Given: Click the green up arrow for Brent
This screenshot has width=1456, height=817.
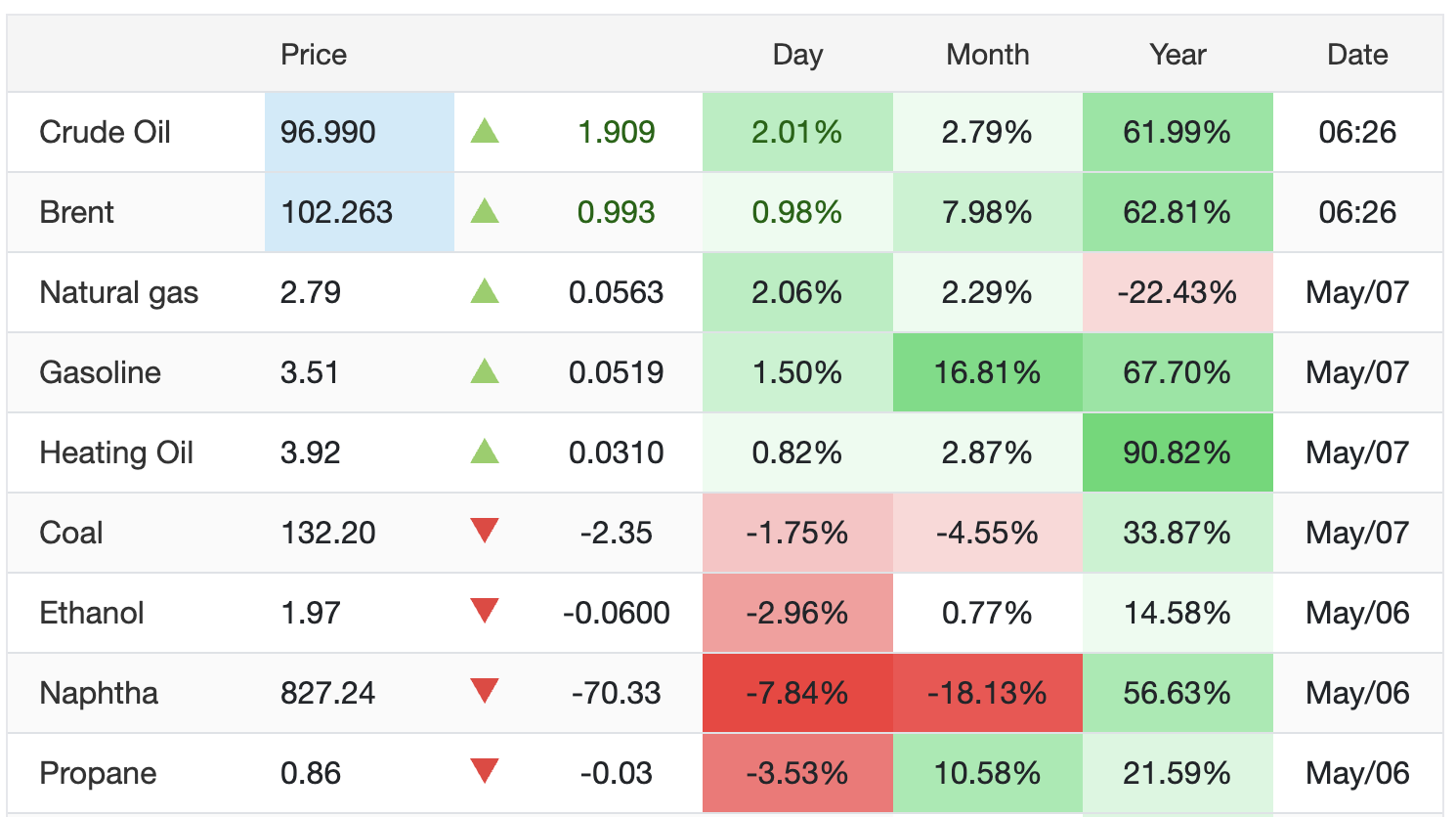Looking at the screenshot, I should point(485,211).
